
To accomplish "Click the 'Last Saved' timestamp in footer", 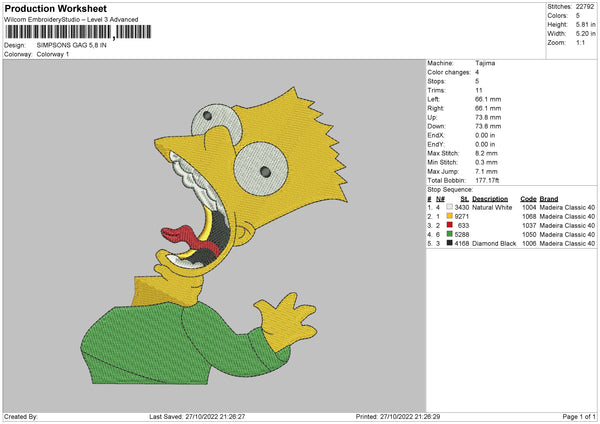I will 197,416.
